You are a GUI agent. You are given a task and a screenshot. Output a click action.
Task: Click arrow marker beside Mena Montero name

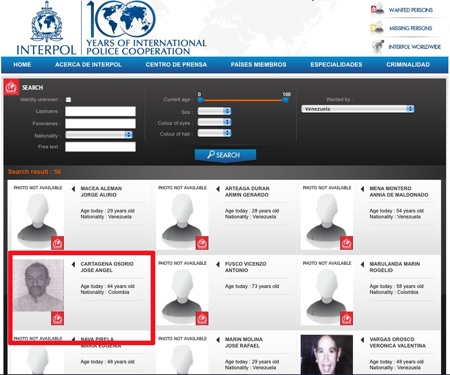click(362, 189)
